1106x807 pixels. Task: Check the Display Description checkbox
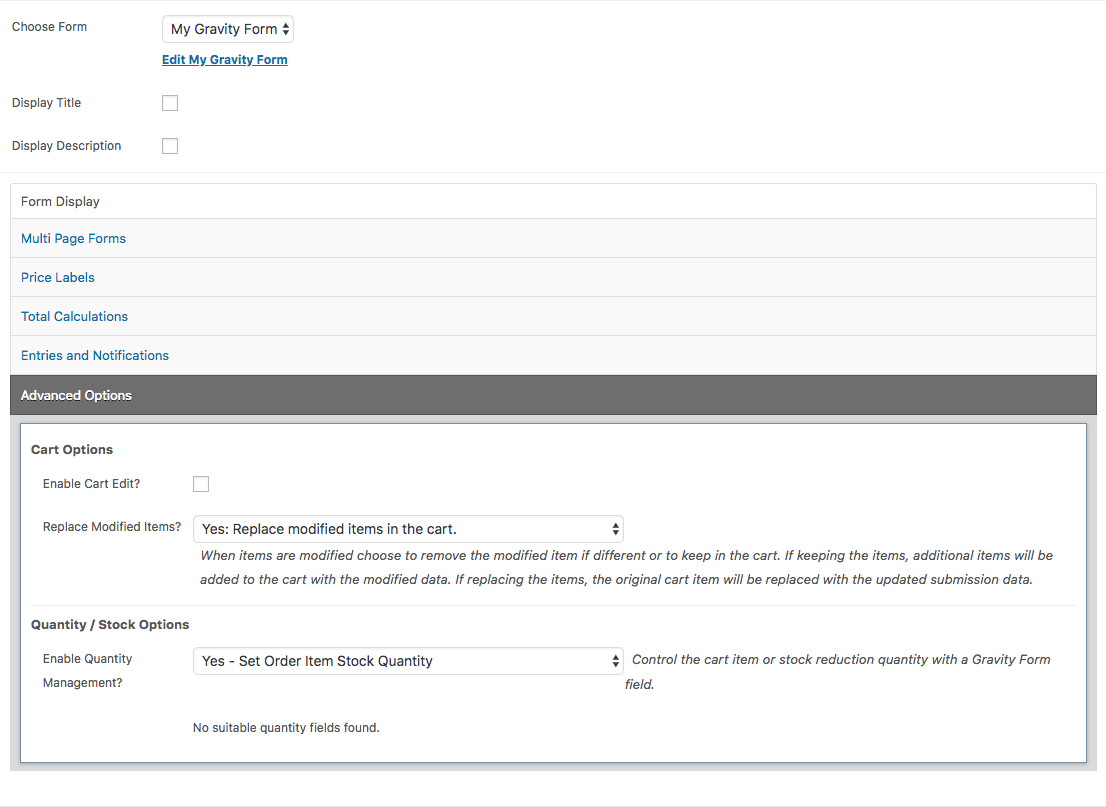coord(169,145)
